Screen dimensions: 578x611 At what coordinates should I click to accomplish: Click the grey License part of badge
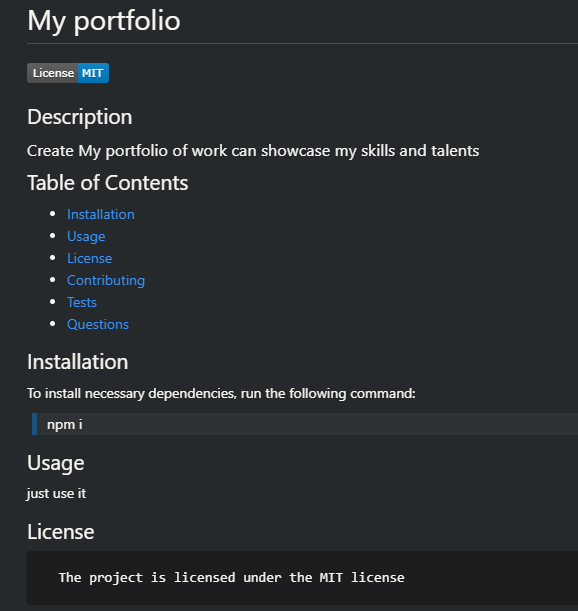click(x=53, y=73)
